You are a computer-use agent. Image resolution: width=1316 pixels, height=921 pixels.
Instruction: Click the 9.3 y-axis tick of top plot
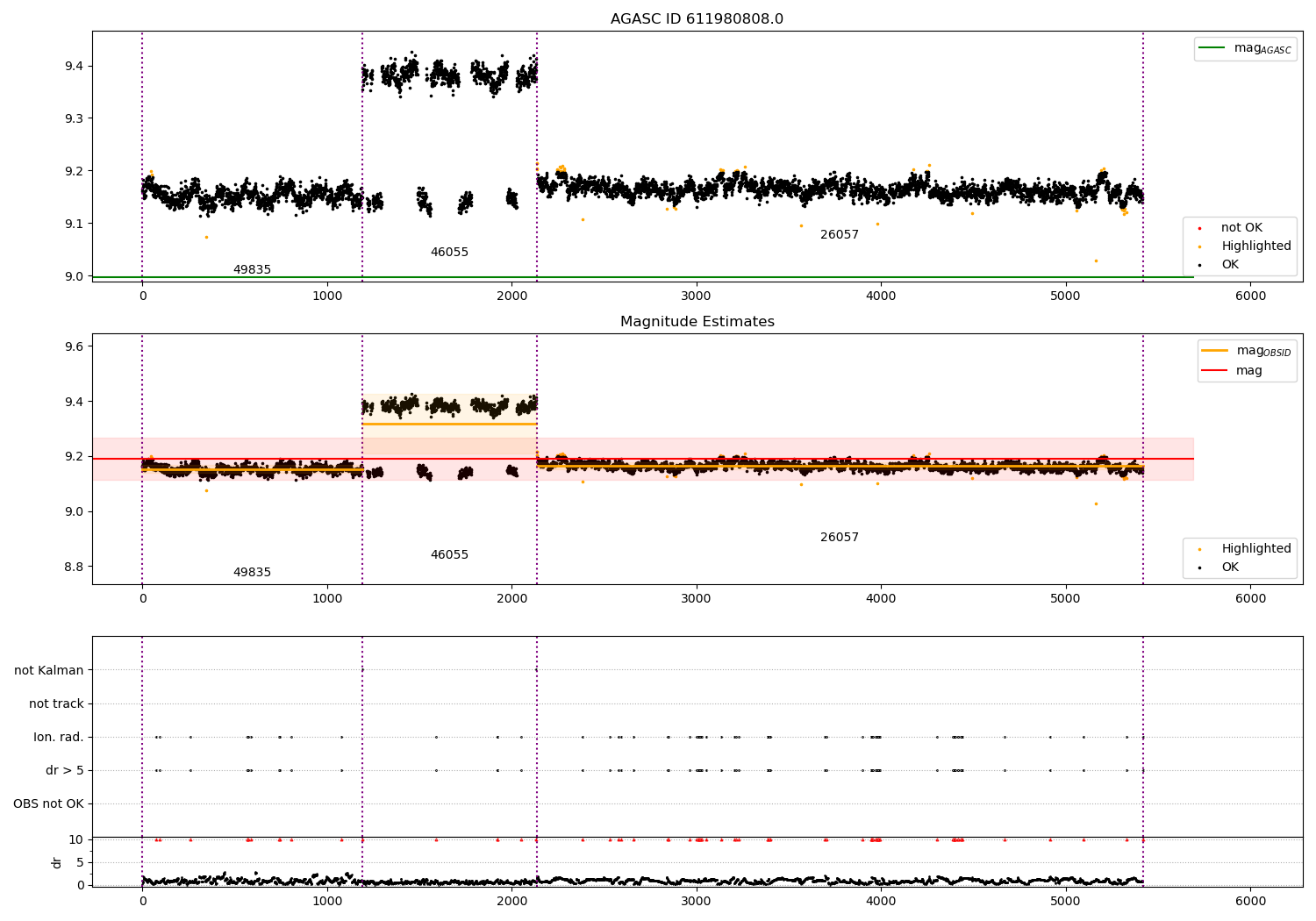point(74,118)
